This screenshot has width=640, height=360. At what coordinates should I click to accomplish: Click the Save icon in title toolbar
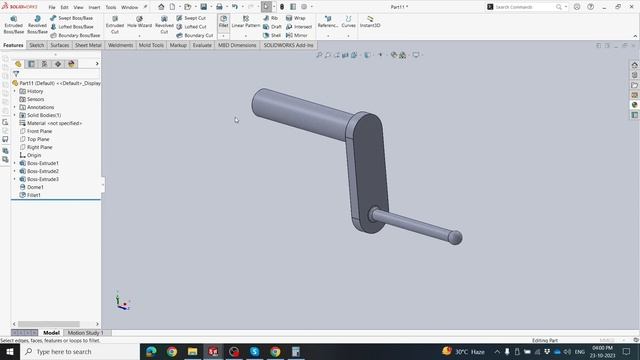pyautogui.click(x=203, y=7)
